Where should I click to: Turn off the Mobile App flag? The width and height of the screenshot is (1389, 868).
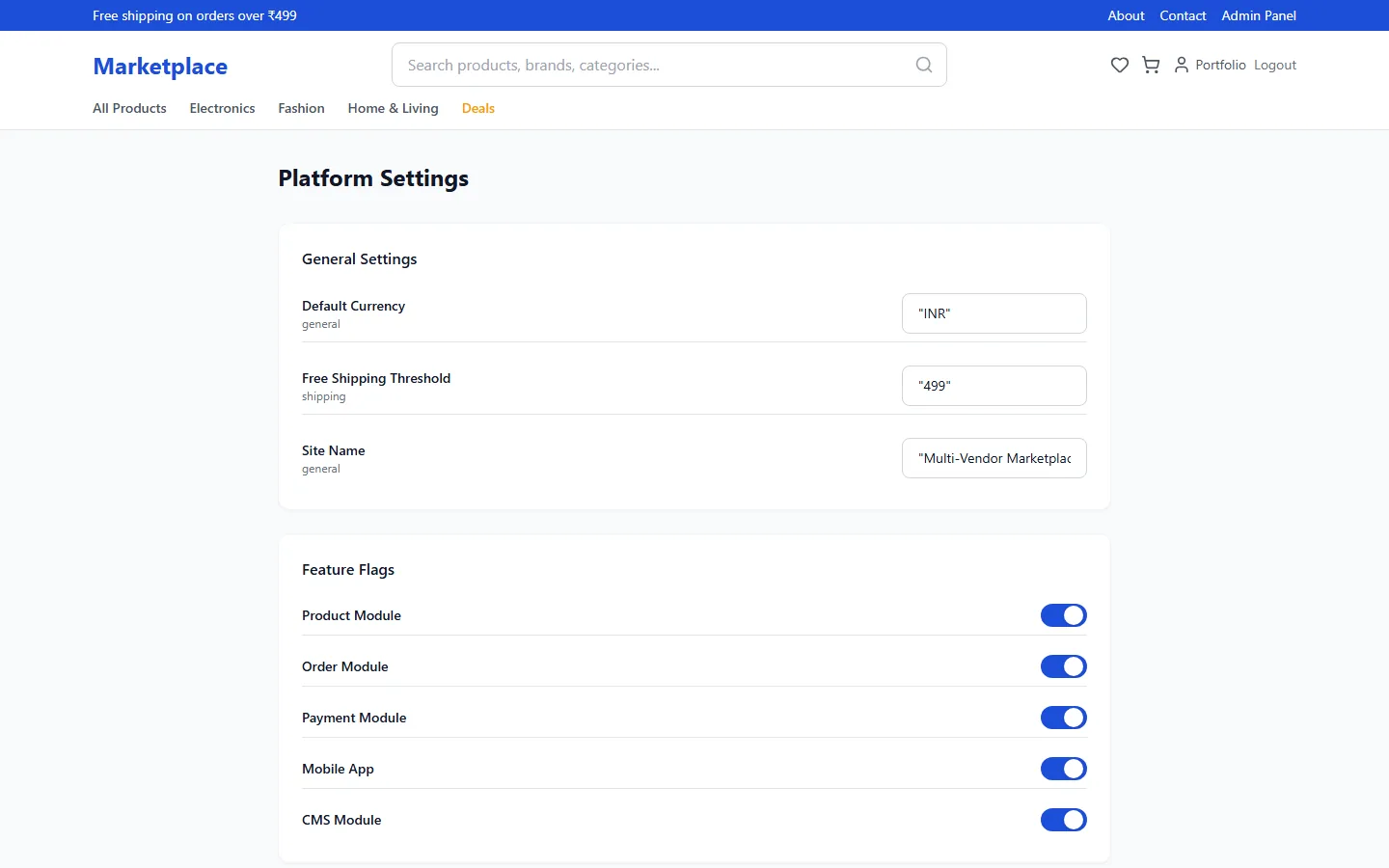click(1063, 769)
